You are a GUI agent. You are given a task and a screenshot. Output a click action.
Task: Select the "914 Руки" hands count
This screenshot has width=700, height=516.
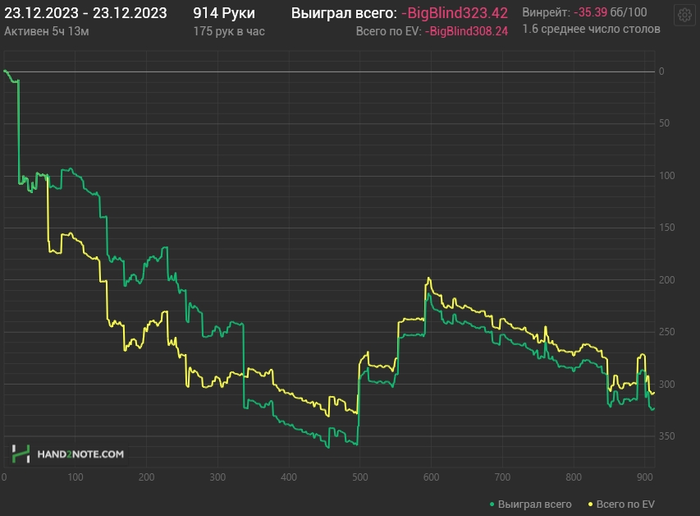coord(224,13)
